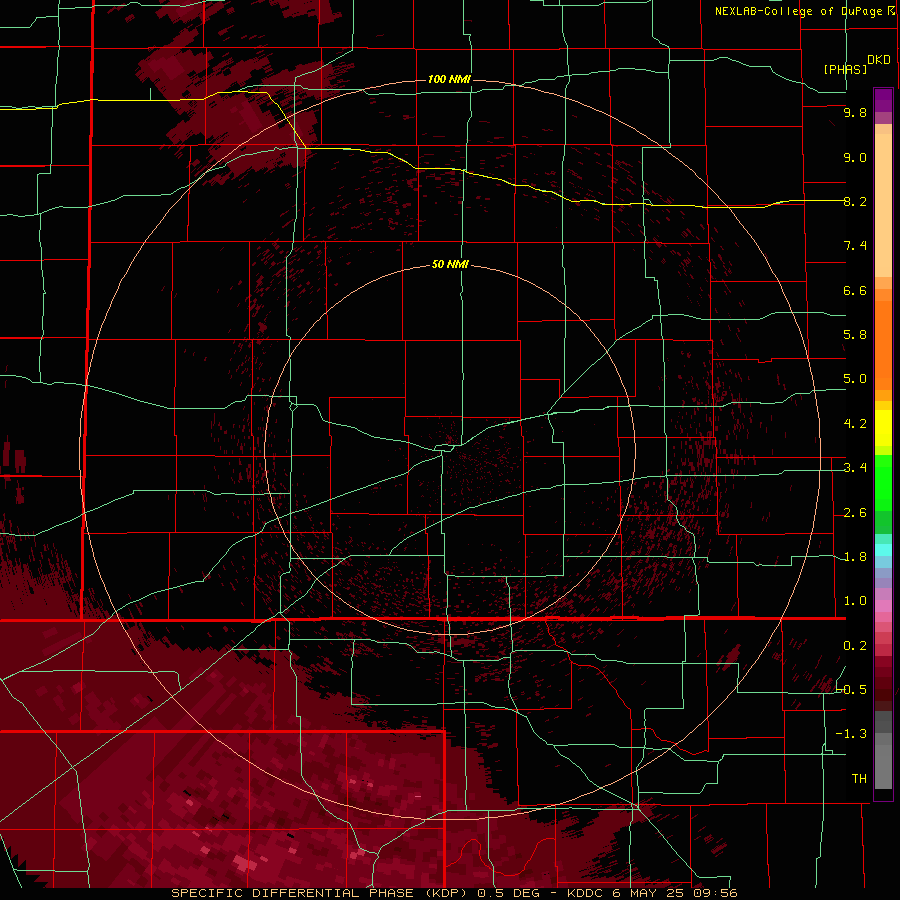The width and height of the screenshot is (900, 900).
Task: Pick the 1.0 scale value
Action: (x=855, y=601)
